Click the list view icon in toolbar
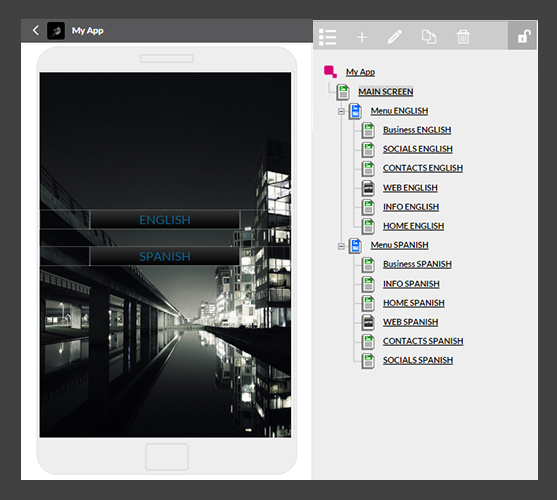Viewport: 557px width, 500px height. click(327, 37)
